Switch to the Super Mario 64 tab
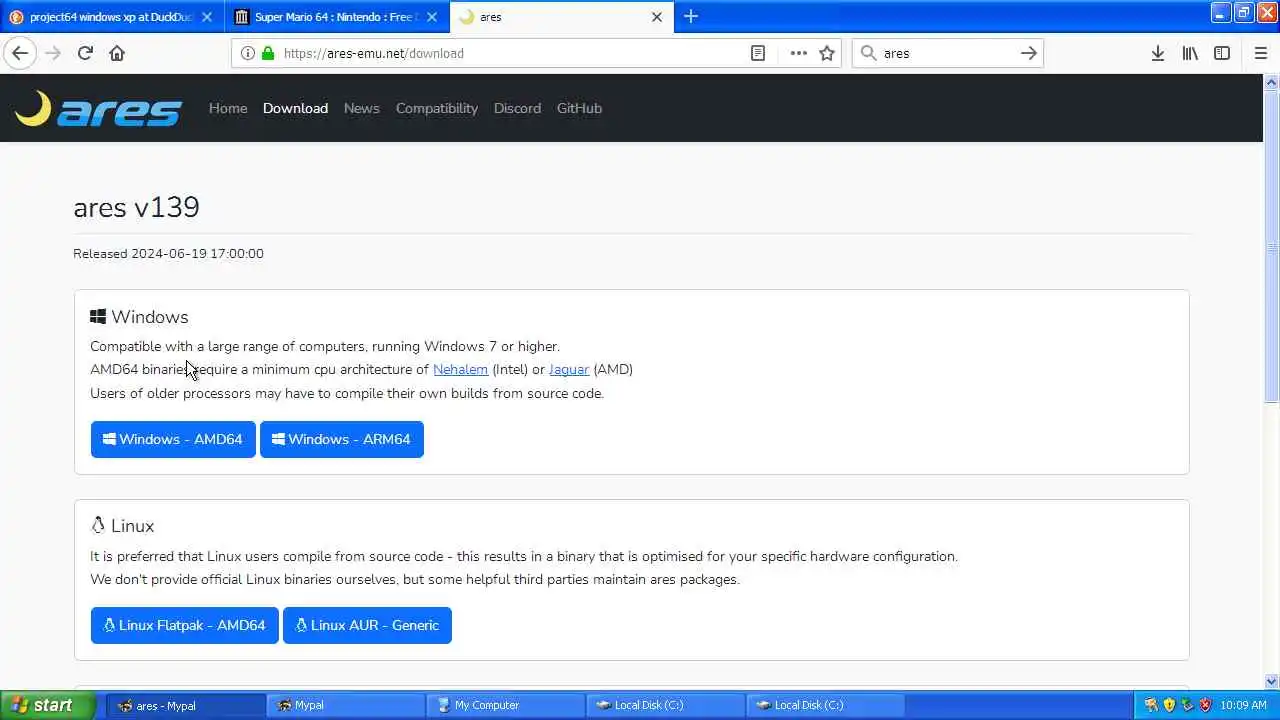Image resolution: width=1280 pixels, height=720 pixels. point(337,17)
